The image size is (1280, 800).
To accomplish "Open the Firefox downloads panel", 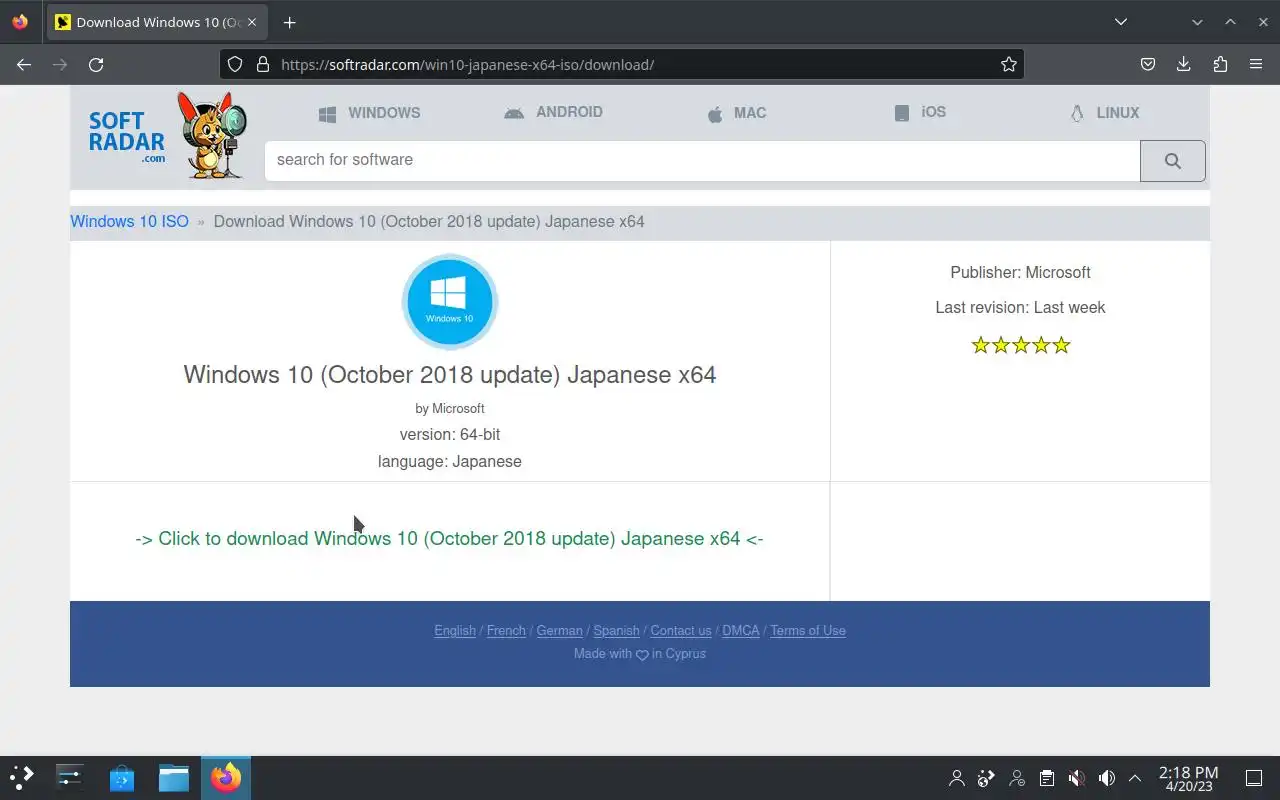I will coord(1184,64).
